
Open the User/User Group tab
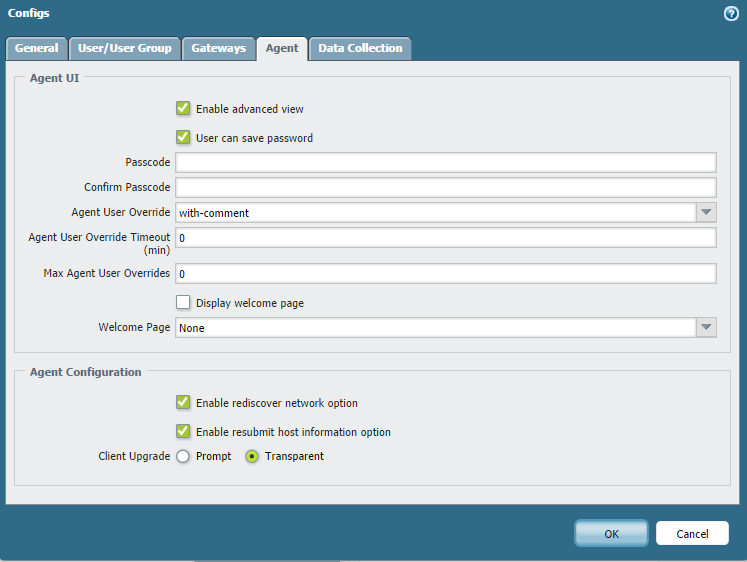click(125, 48)
